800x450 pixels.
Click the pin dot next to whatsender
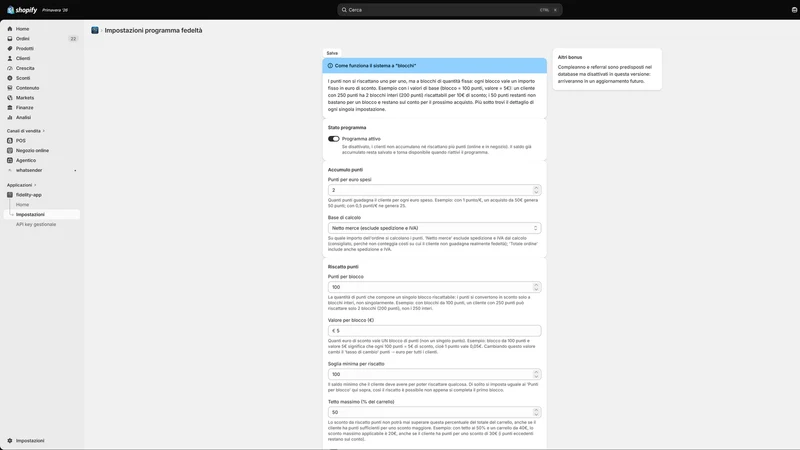click(75, 170)
